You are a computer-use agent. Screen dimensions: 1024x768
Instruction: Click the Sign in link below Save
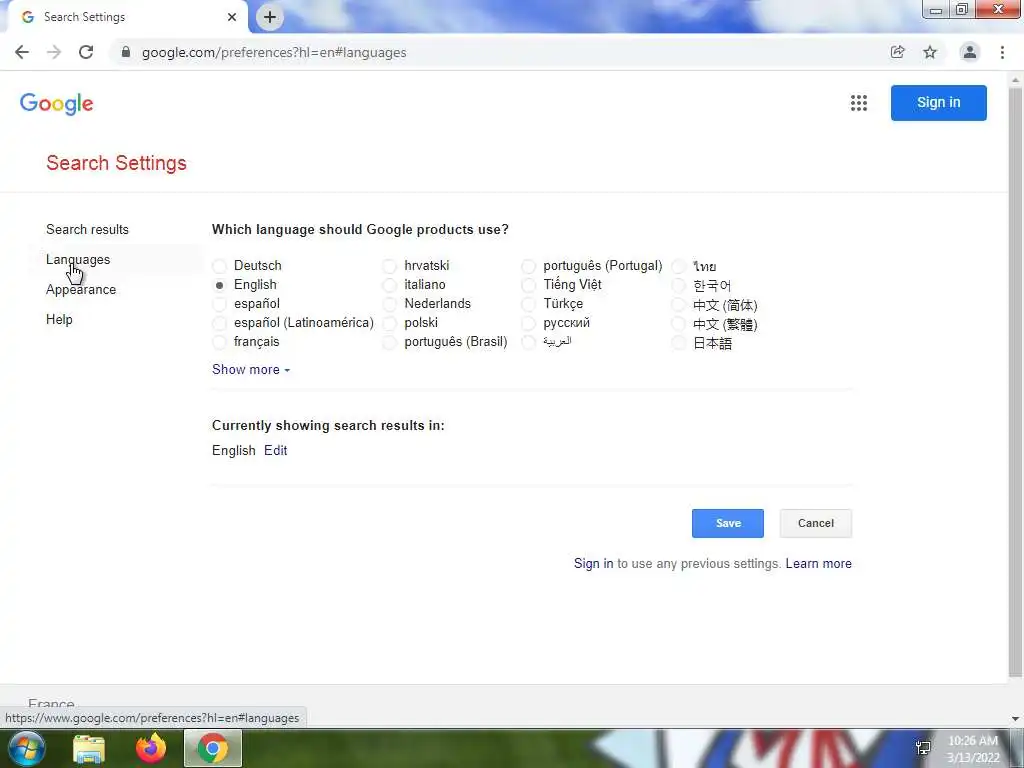click(x=594, y=564)
